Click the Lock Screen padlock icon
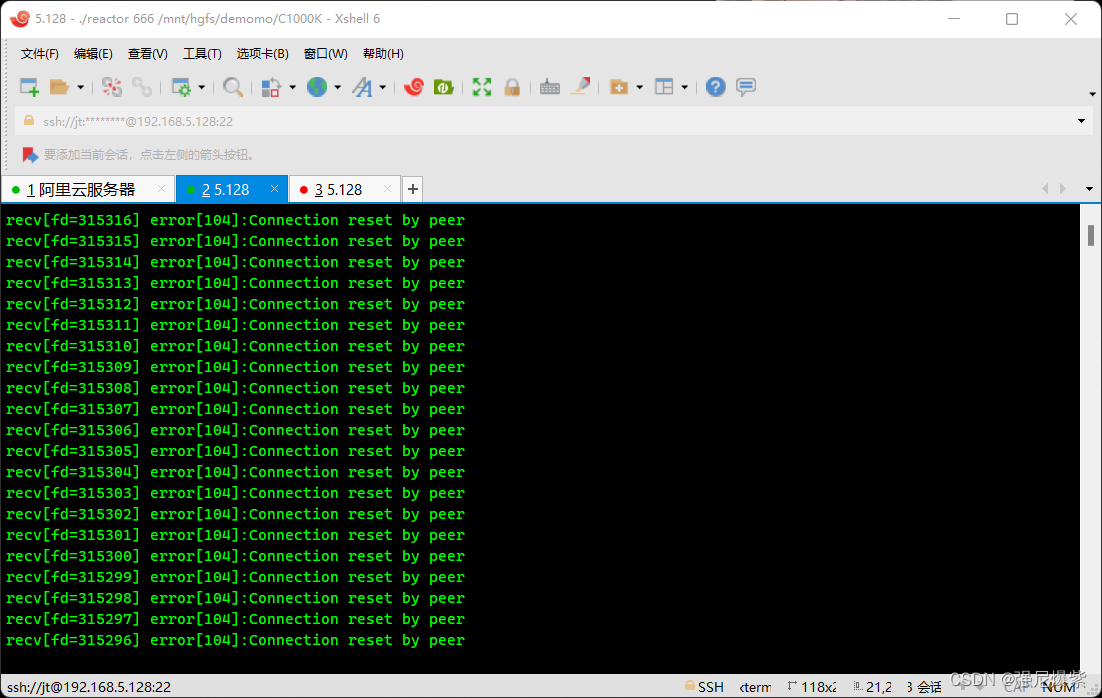Viewport: 1102px width, 698px height. (512, 87)
